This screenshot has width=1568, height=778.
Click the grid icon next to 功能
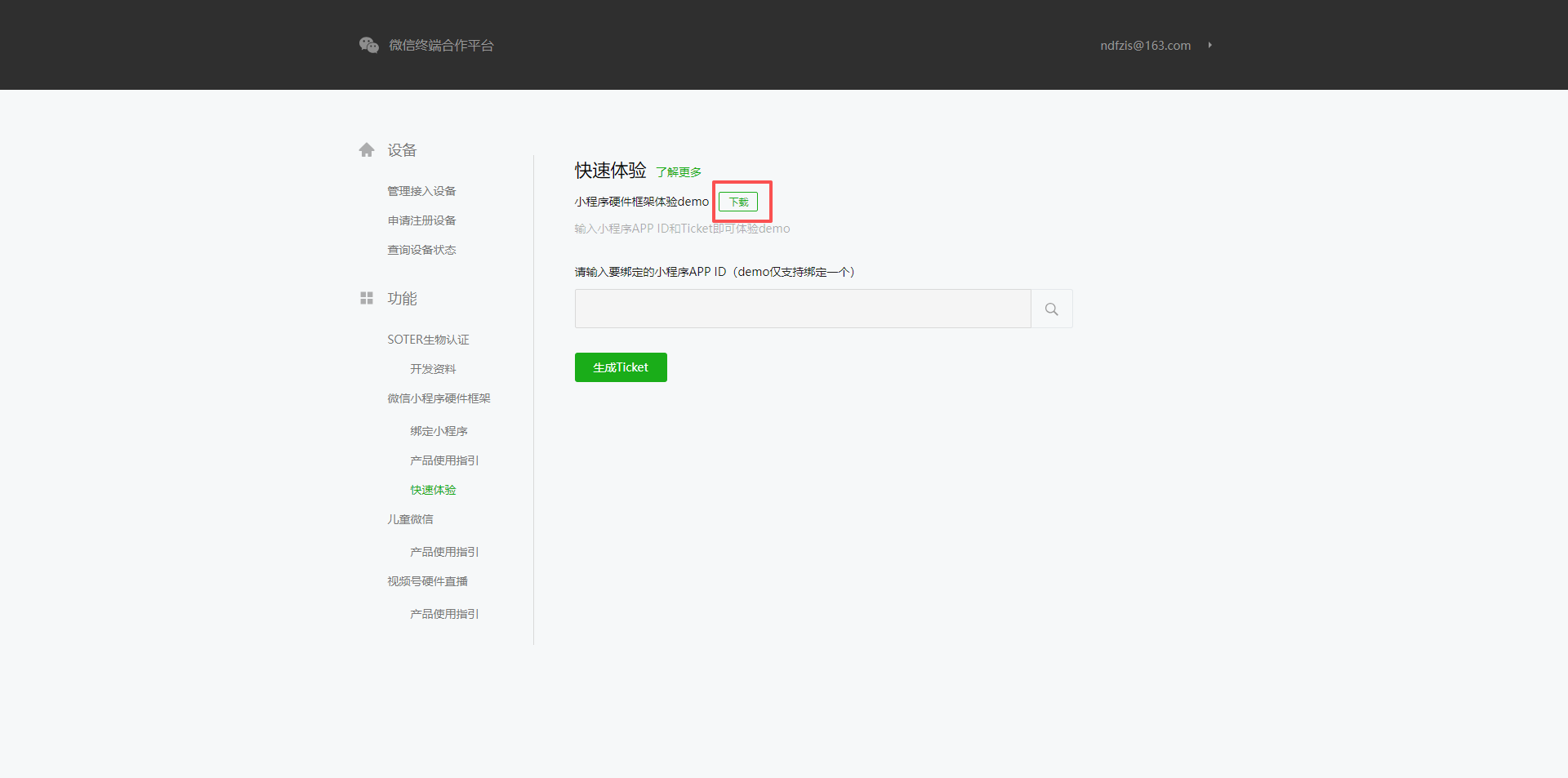tap(367, 298)
